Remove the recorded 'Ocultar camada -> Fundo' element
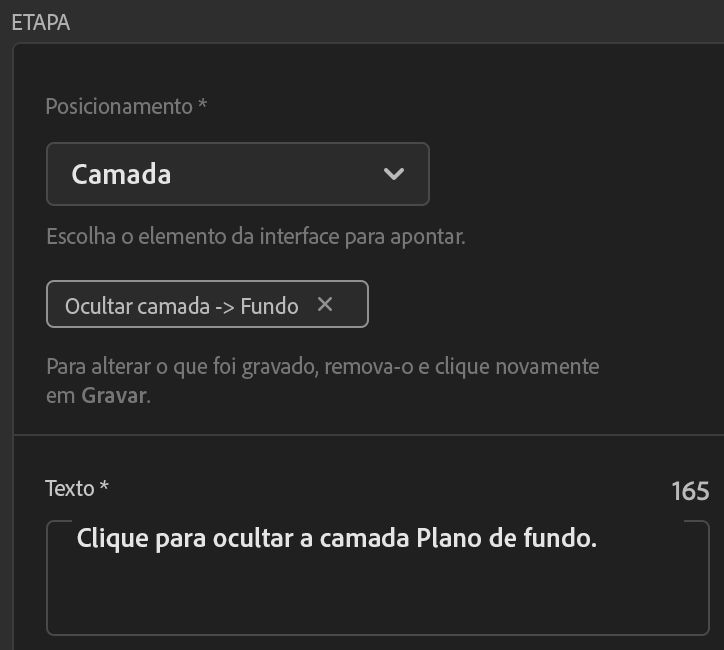 point(324,305)
